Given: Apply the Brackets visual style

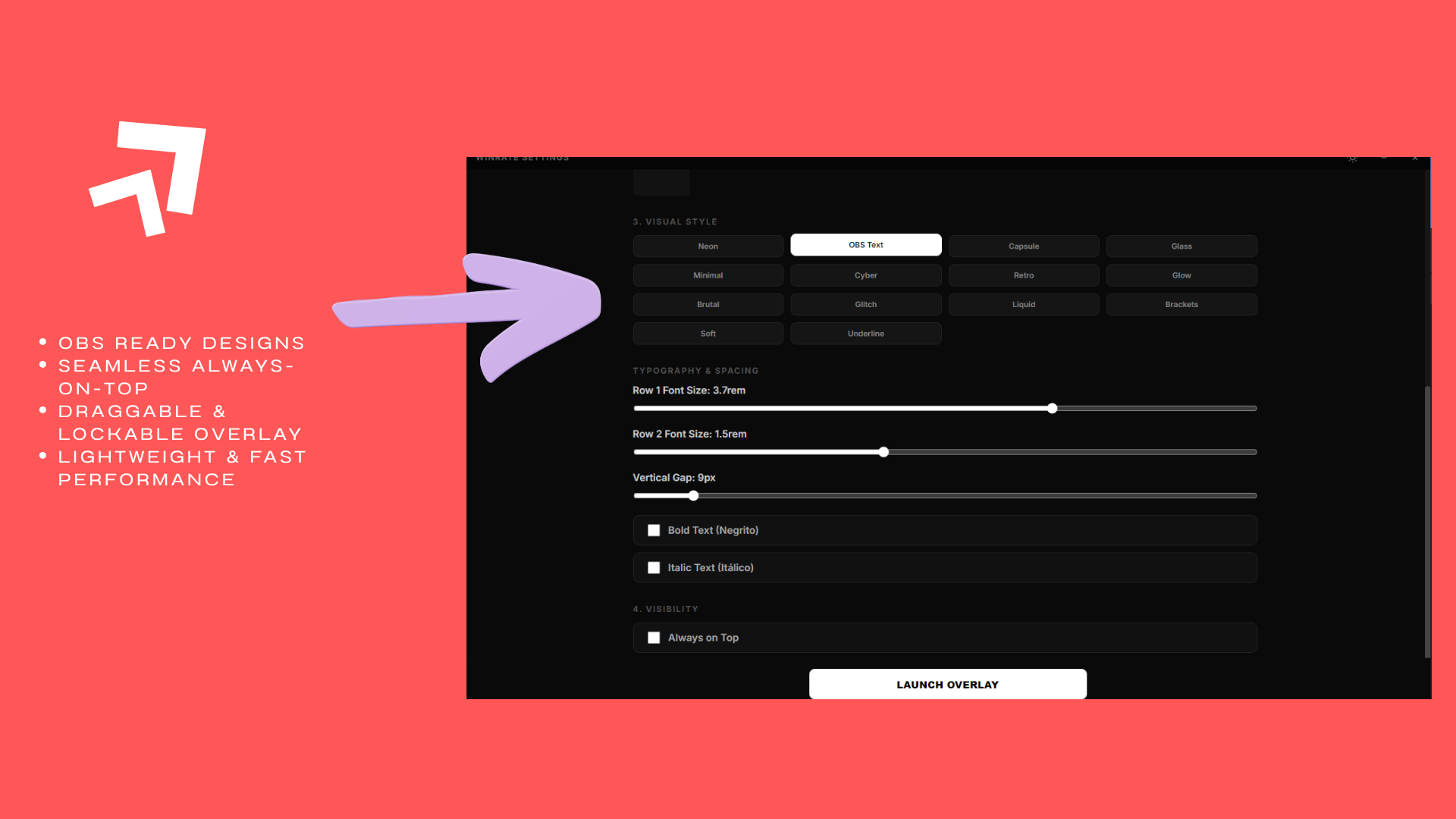Looking at the screenshot, I should tap(1181, 304).
